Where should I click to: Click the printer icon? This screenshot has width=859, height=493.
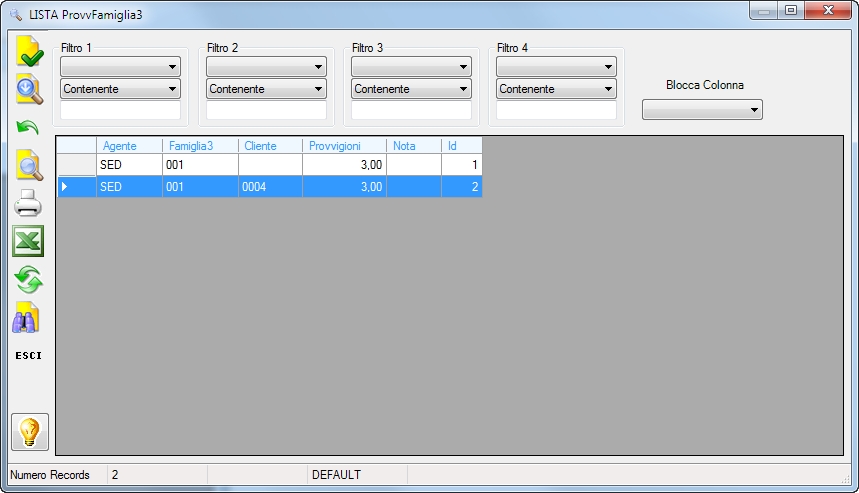27,203
